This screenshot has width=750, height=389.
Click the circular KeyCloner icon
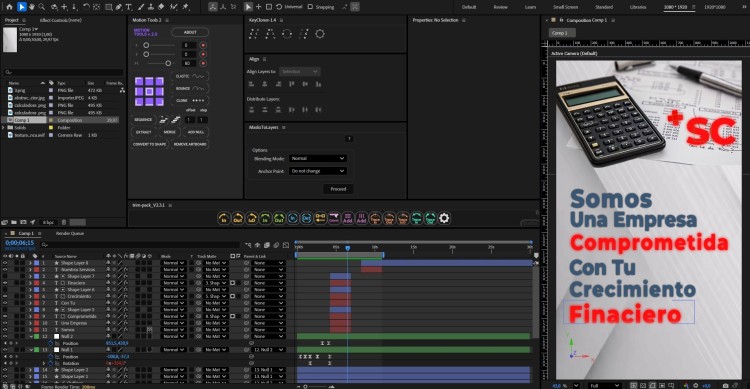tap(287, 33)
